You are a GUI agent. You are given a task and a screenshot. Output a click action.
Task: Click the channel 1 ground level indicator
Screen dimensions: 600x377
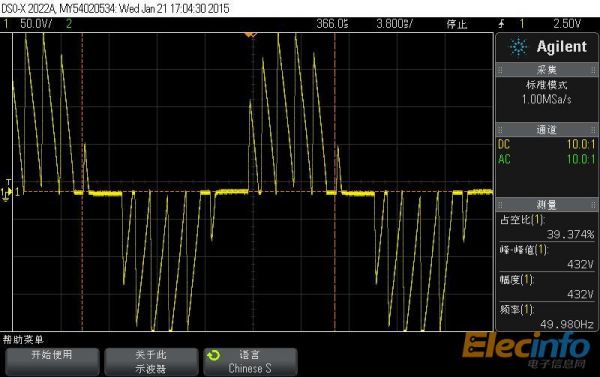pos(5,194)
